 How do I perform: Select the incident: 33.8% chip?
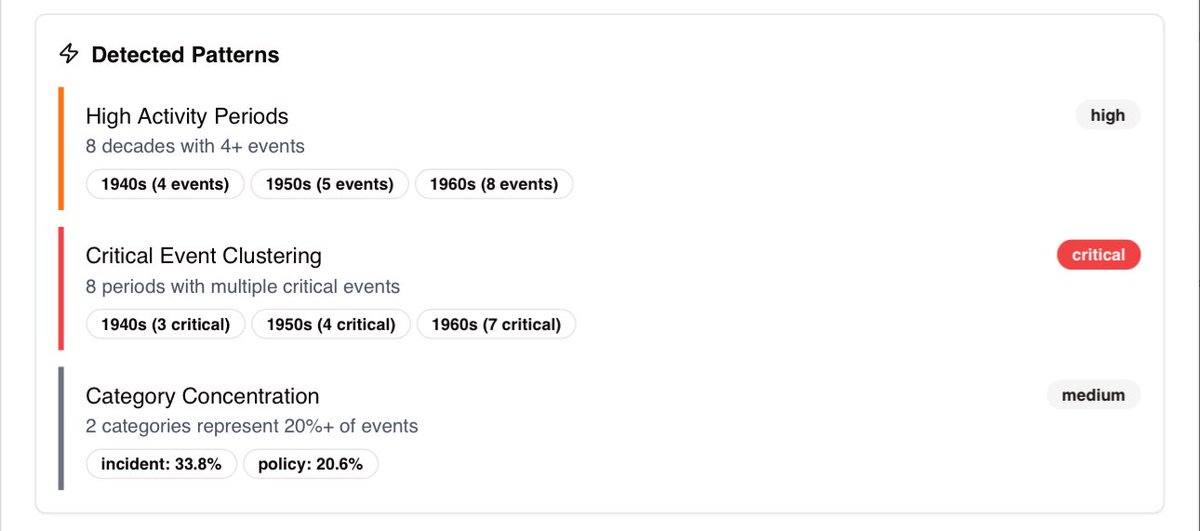click(x=161, y=464)
